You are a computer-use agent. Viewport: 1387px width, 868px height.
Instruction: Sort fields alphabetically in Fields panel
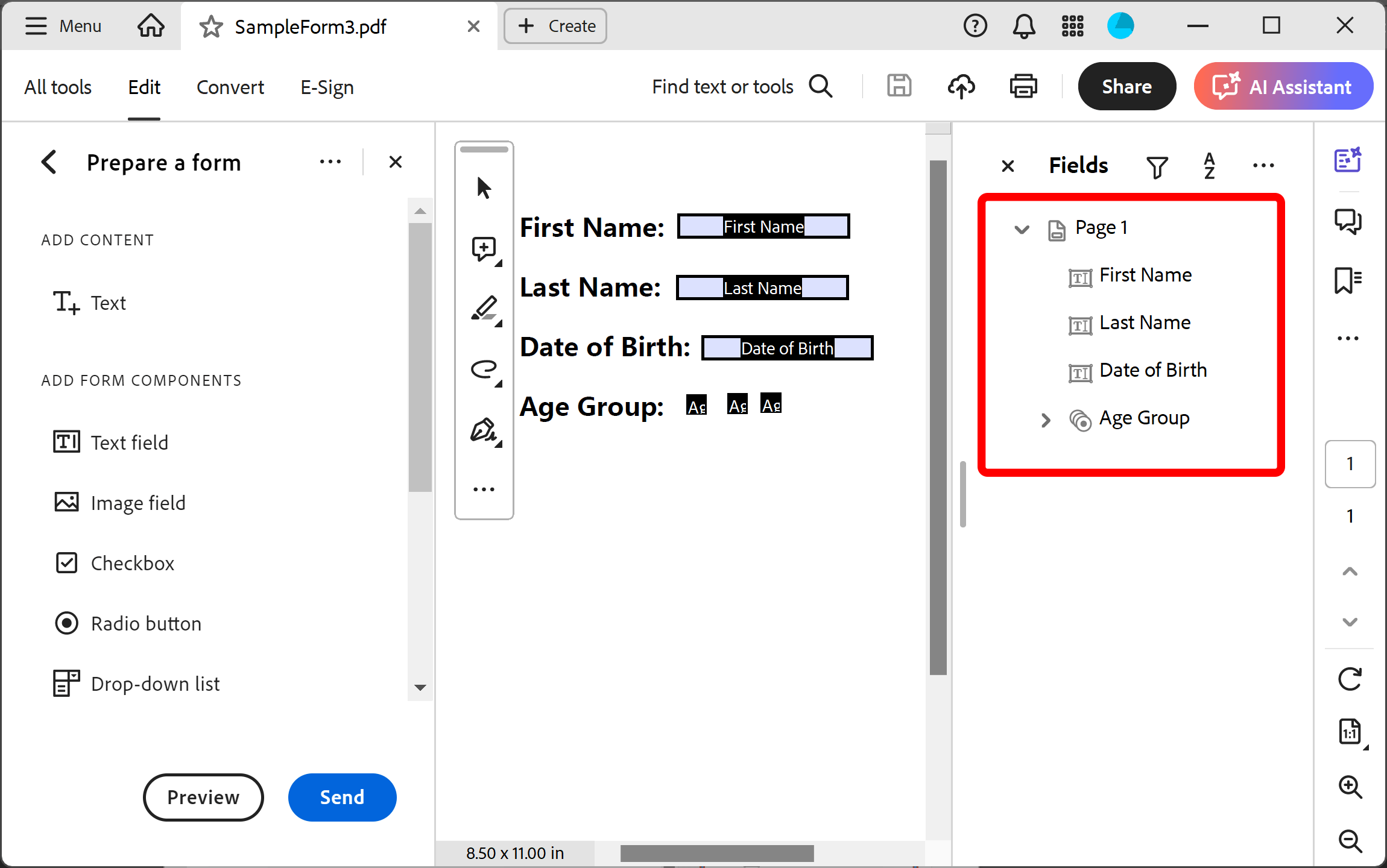coord(1209,166)
